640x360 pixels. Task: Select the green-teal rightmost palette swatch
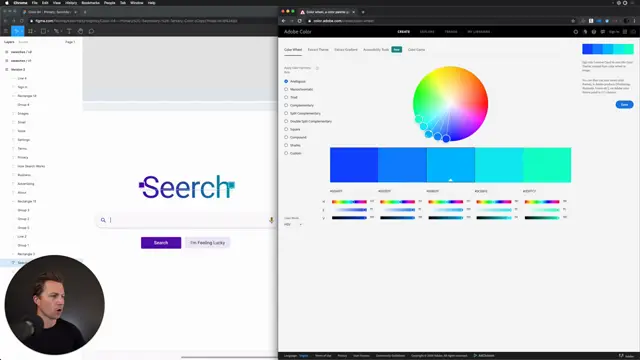547,165
